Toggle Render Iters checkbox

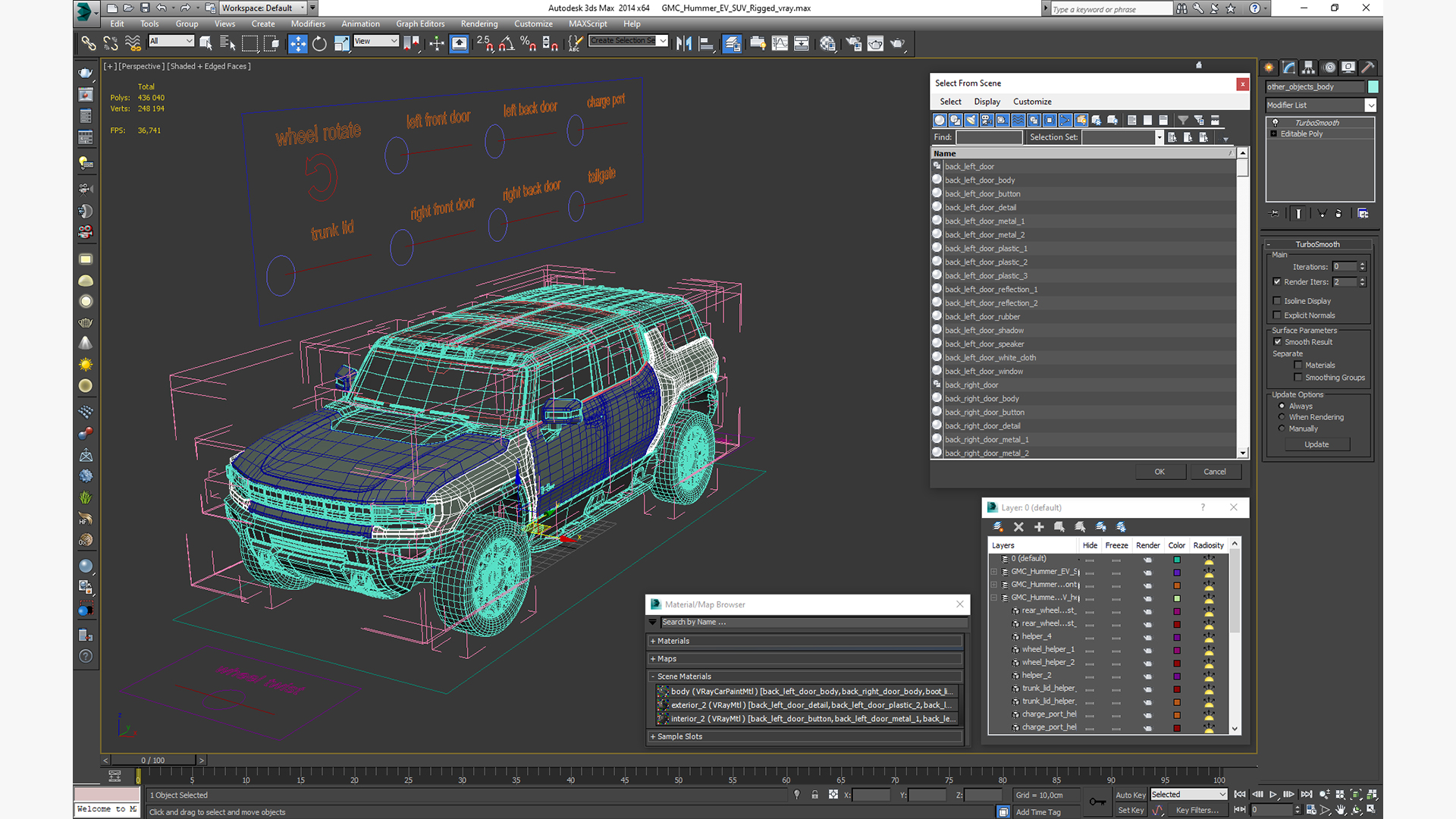click(x=1277, y=282)
